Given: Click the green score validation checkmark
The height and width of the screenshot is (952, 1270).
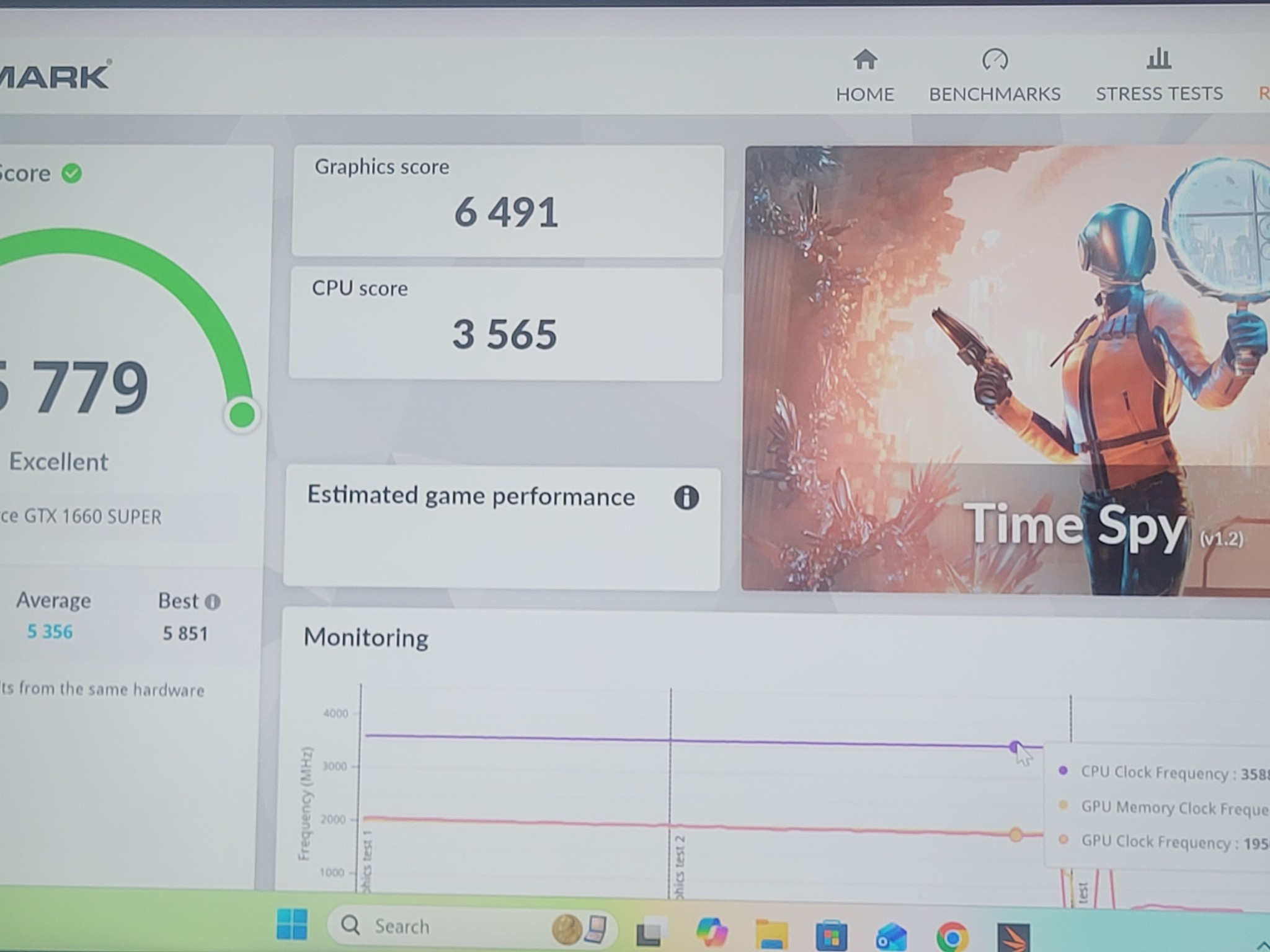Looking at the screenshot, I should coord(72,173).
